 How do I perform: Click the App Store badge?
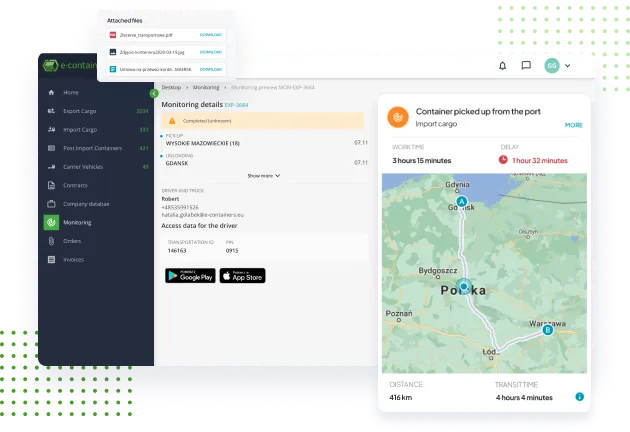(242, 276)
